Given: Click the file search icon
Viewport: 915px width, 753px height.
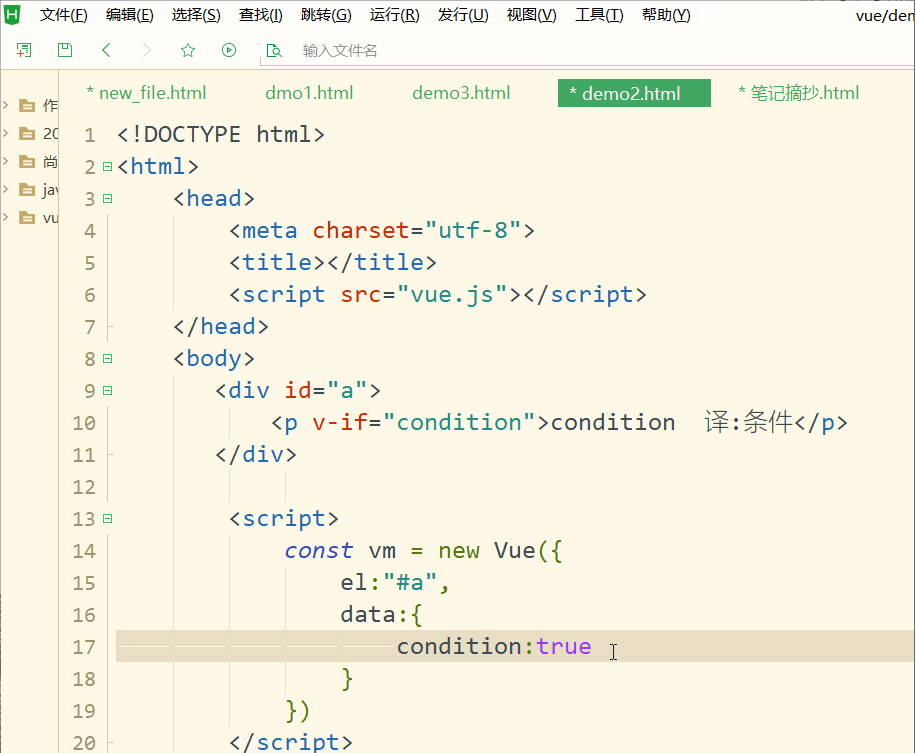Looking at the screenshot, I should pyautogui.click(x=274, y=51).
